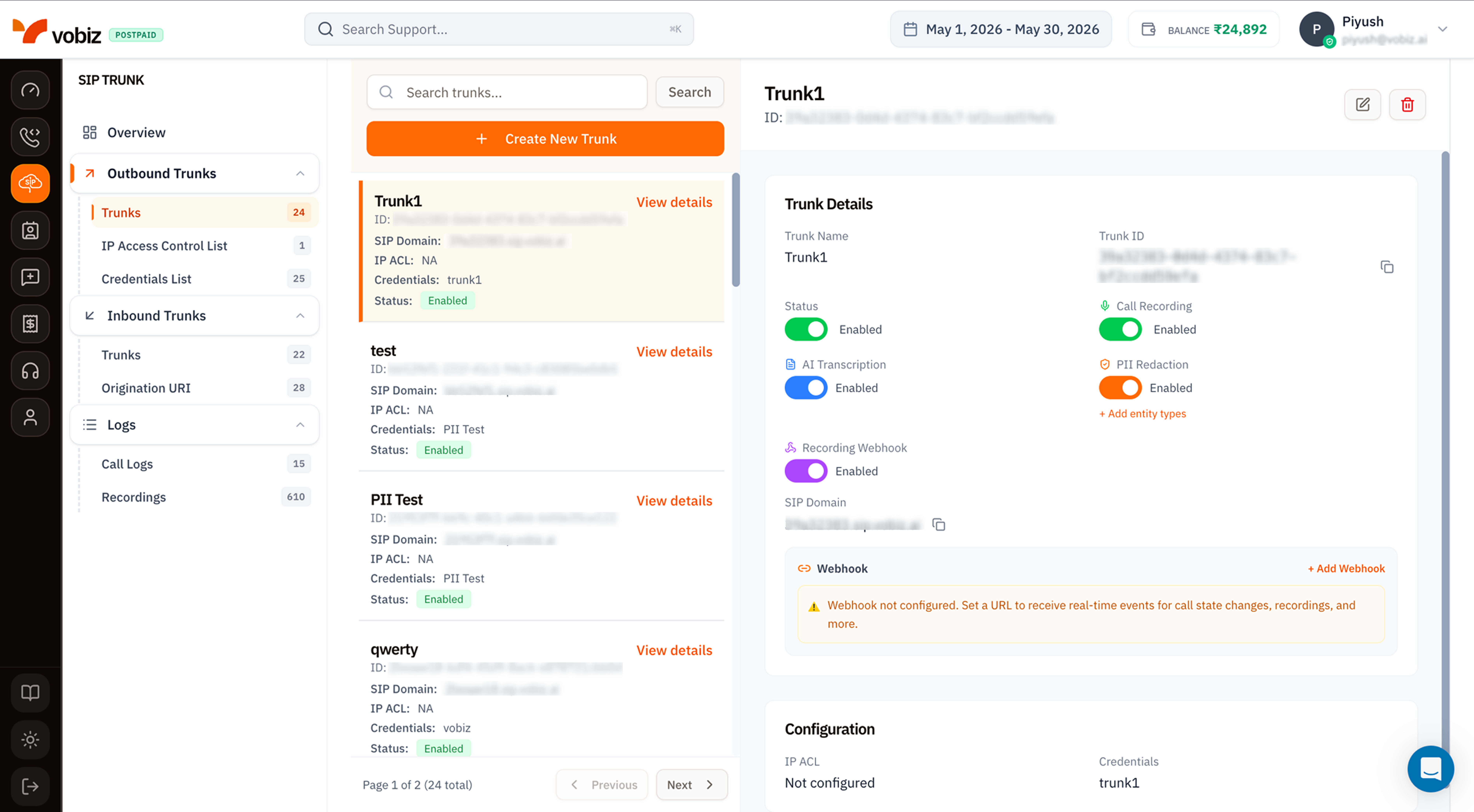Click the logout icon at sidebar bottom
Viewport: 1474px width, 812px height.
tap(30, 787)
